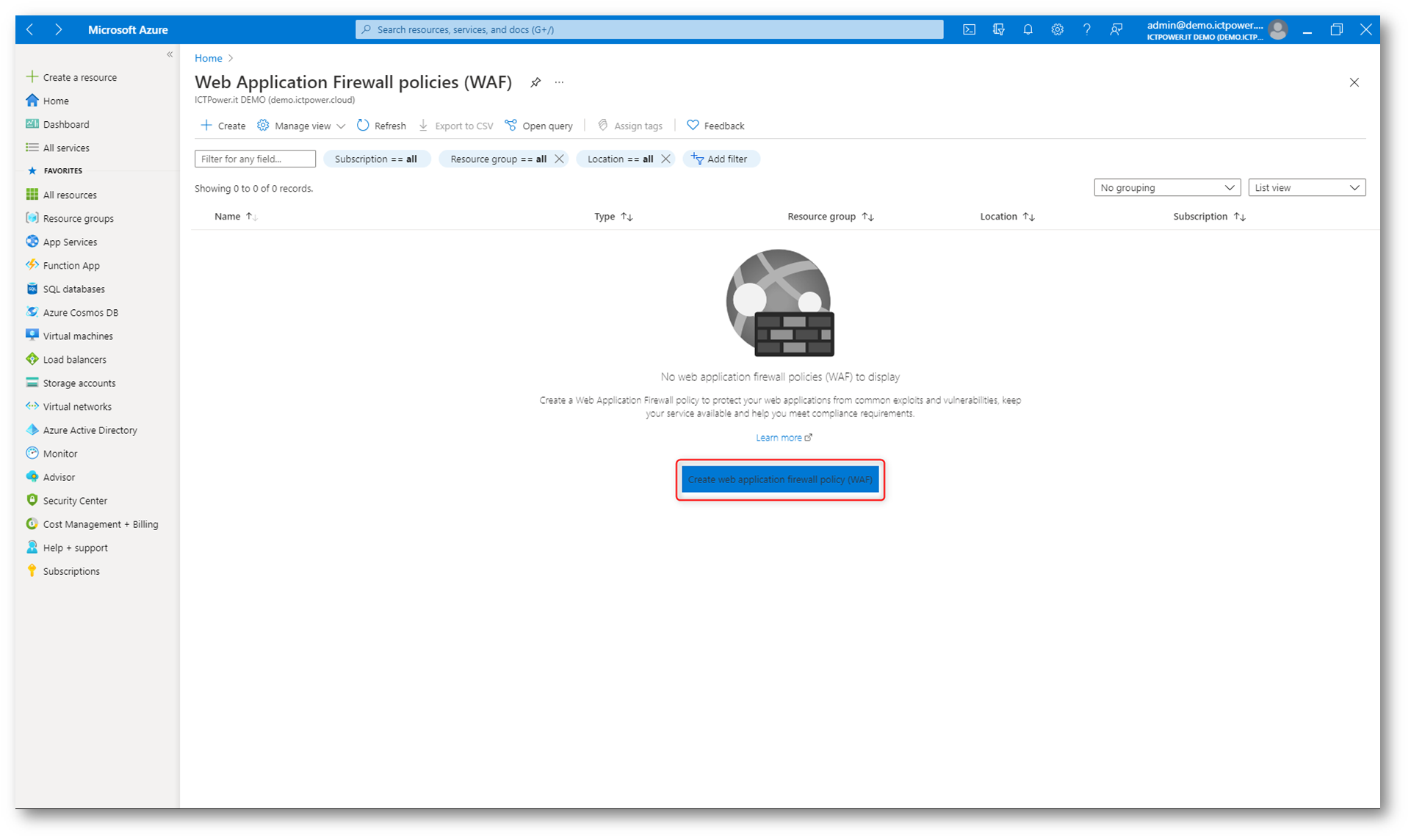
Task: Sort by the Resource group column
Action: tap(830, 216)
